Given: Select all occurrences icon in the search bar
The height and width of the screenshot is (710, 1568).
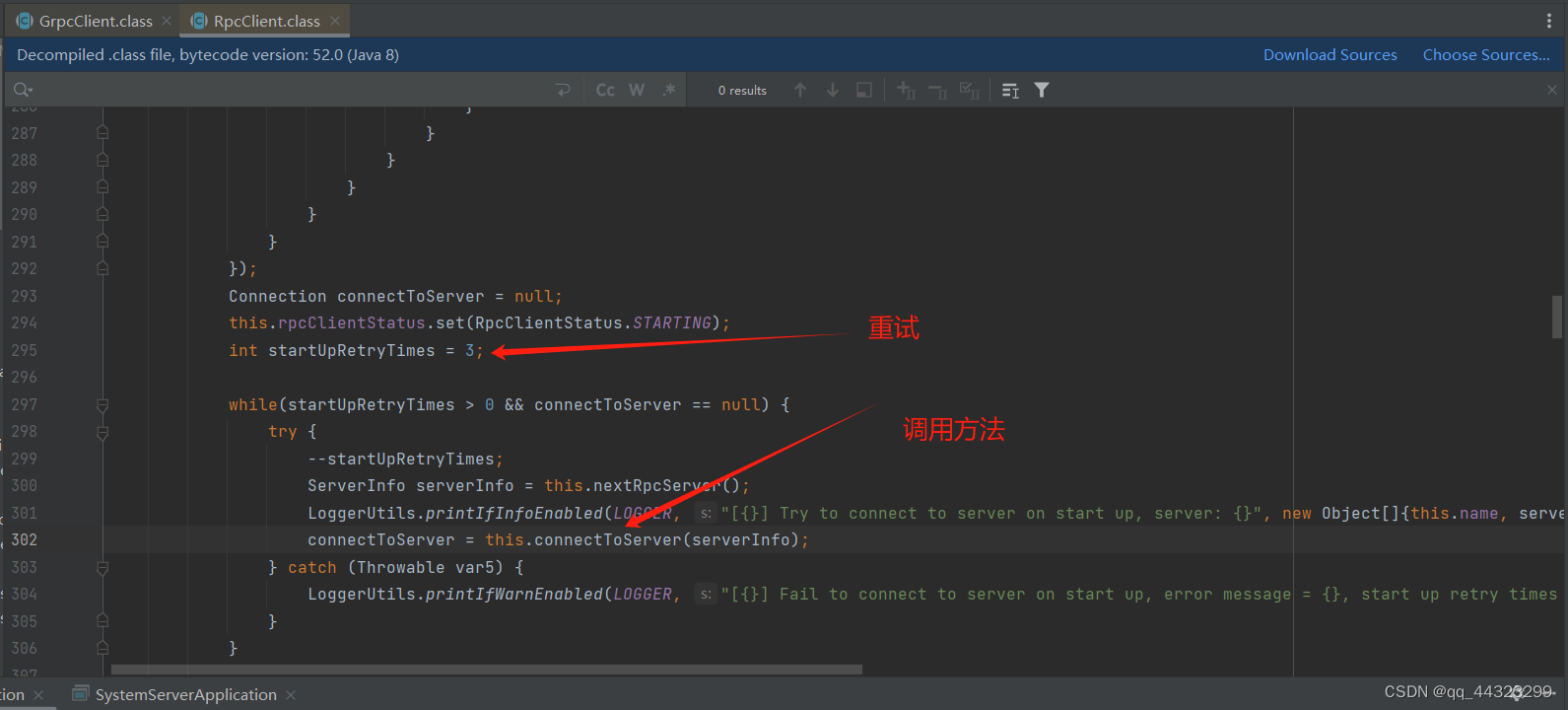Looking at the screenshot, I should click(970, 90).
